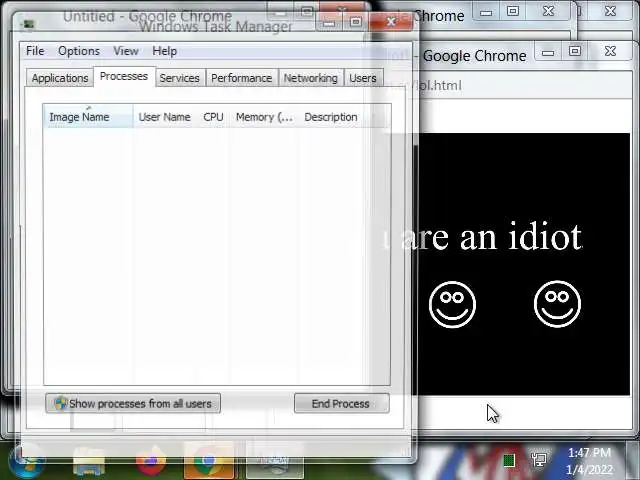Go to the Networking tab
The width and height of the screenshot is (640, 480).
click(311, 78)
